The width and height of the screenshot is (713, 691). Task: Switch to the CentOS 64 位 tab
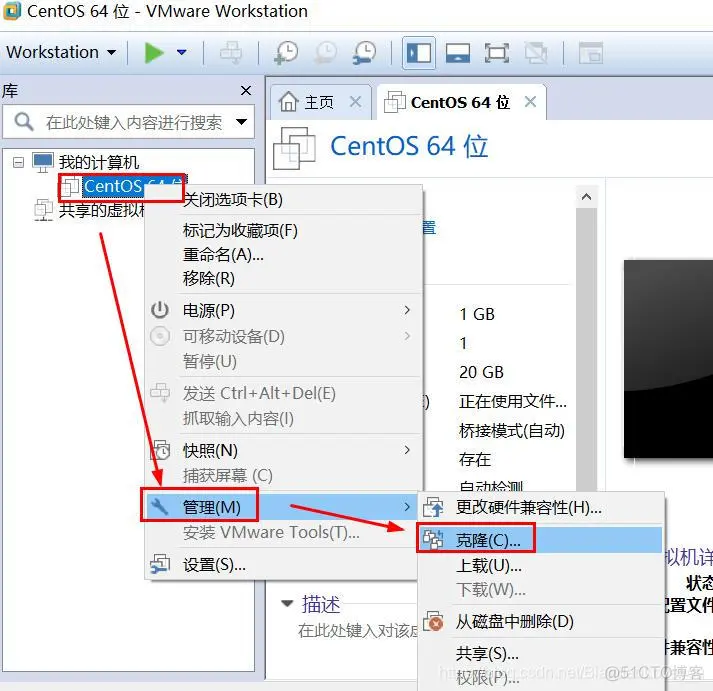460,102
